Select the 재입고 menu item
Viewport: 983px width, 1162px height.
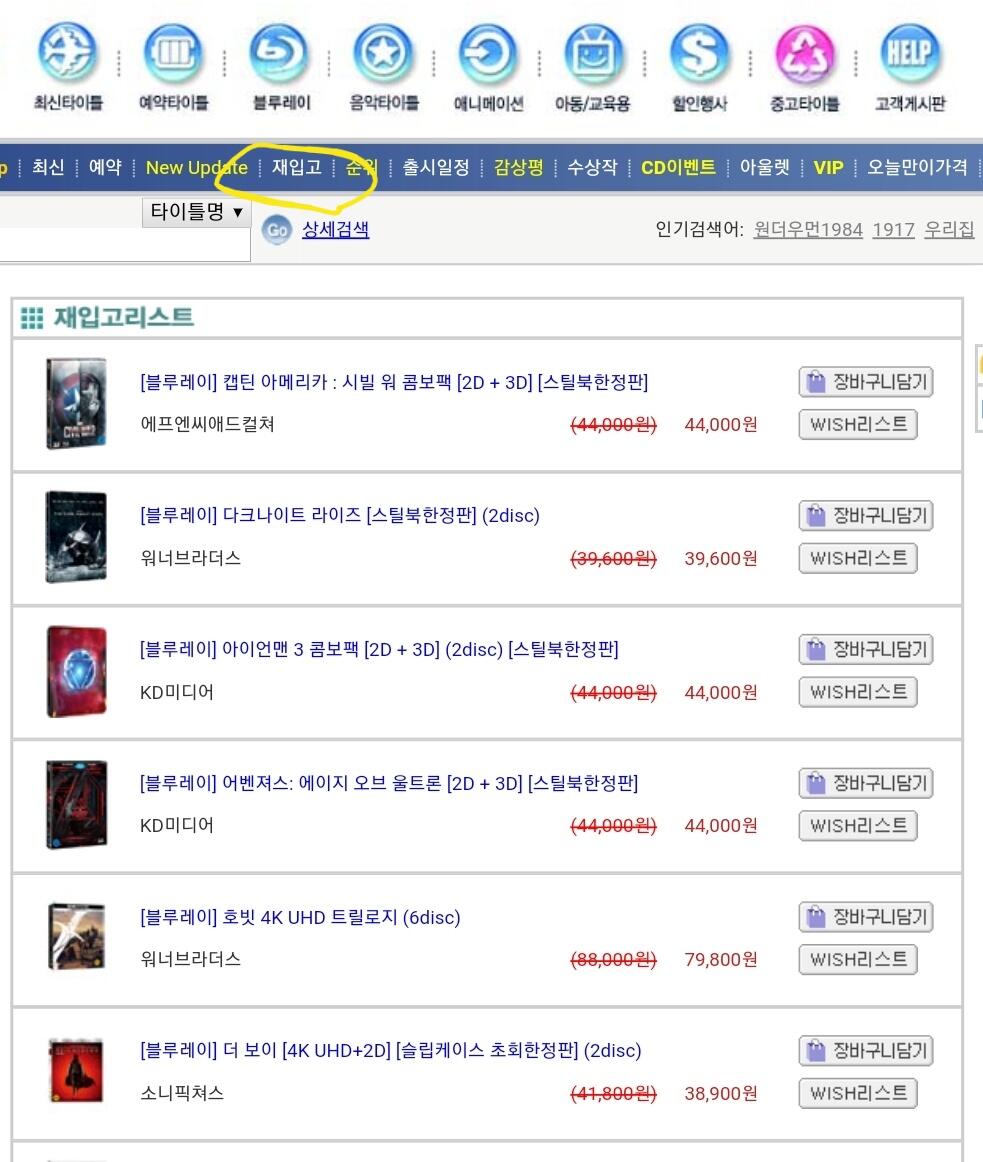pos(297,167)
